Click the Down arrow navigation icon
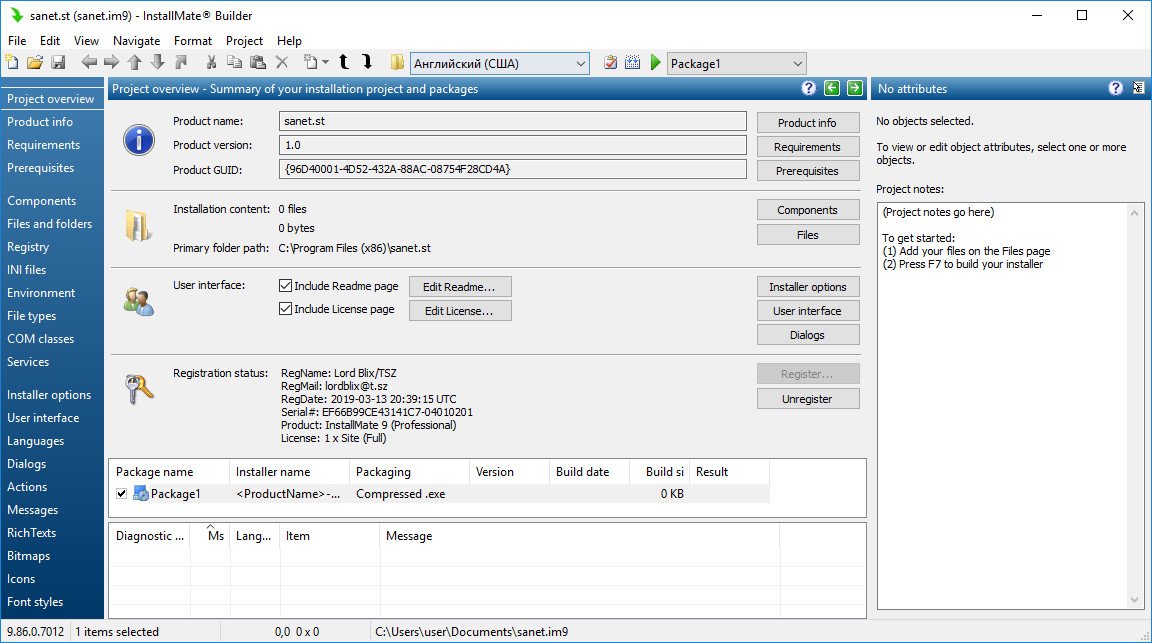Image resolution: width=1152 pixels, height=643 pixels. tap(158, 62)
